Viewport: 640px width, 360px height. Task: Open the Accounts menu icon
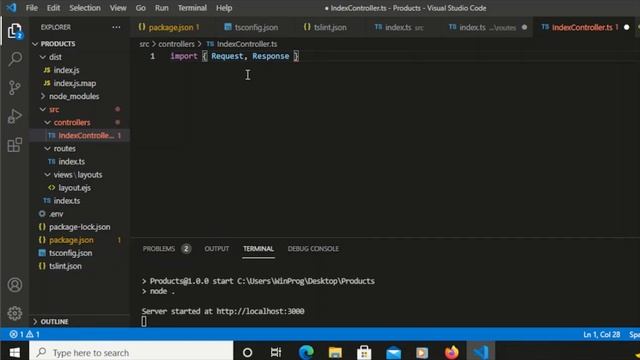(x=15, y=285)
